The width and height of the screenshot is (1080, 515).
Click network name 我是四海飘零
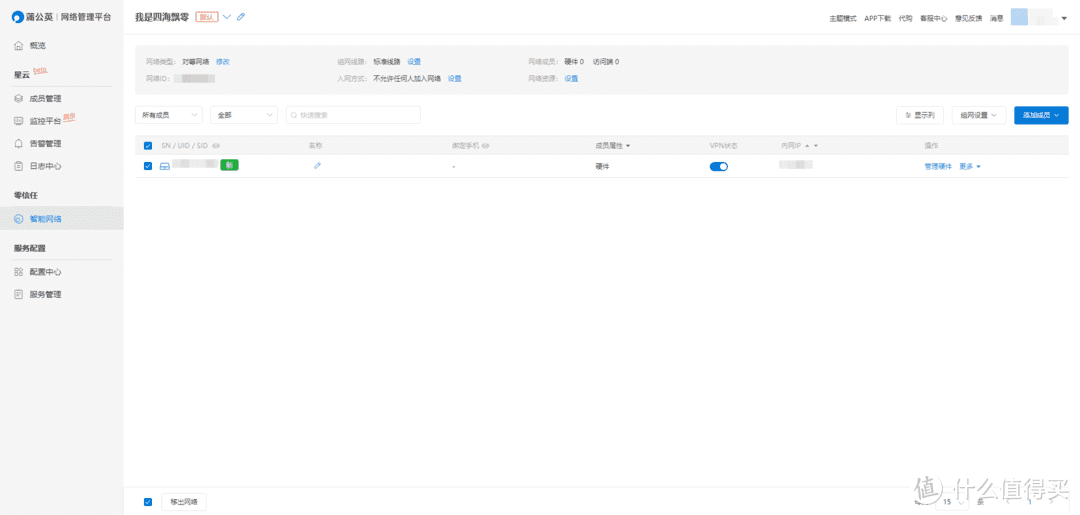[162, 17]
